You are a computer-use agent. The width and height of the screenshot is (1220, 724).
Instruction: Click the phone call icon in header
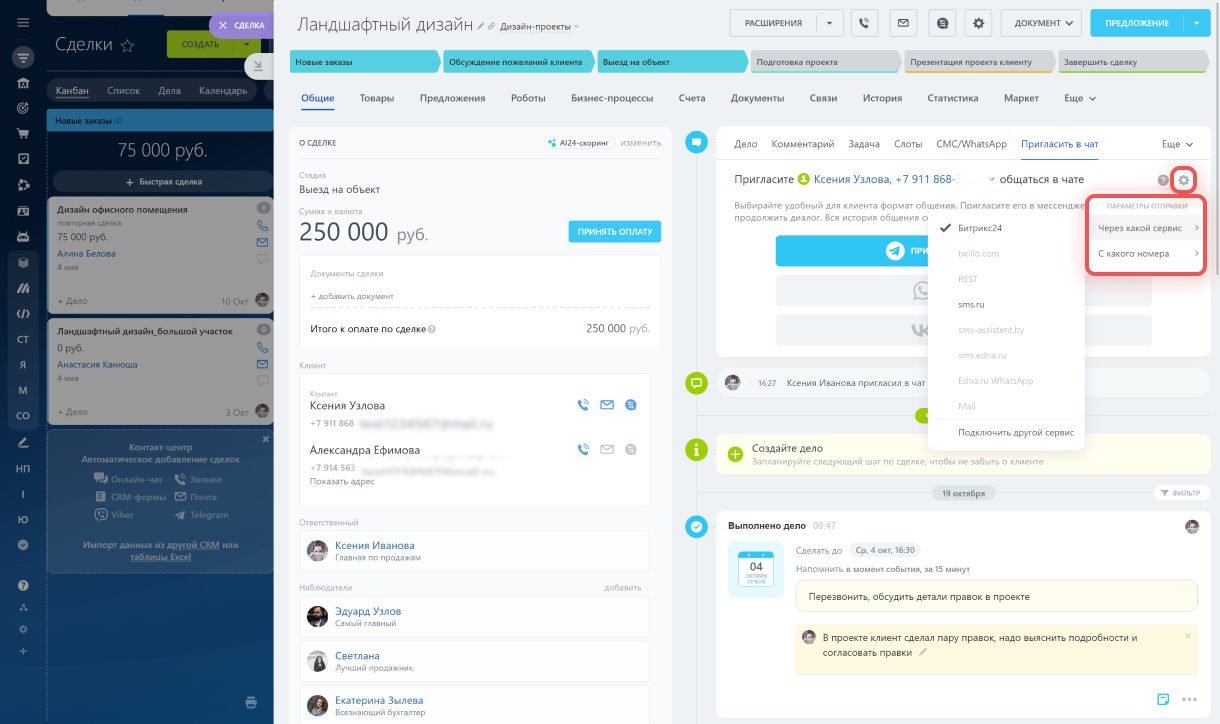point(864,23)
